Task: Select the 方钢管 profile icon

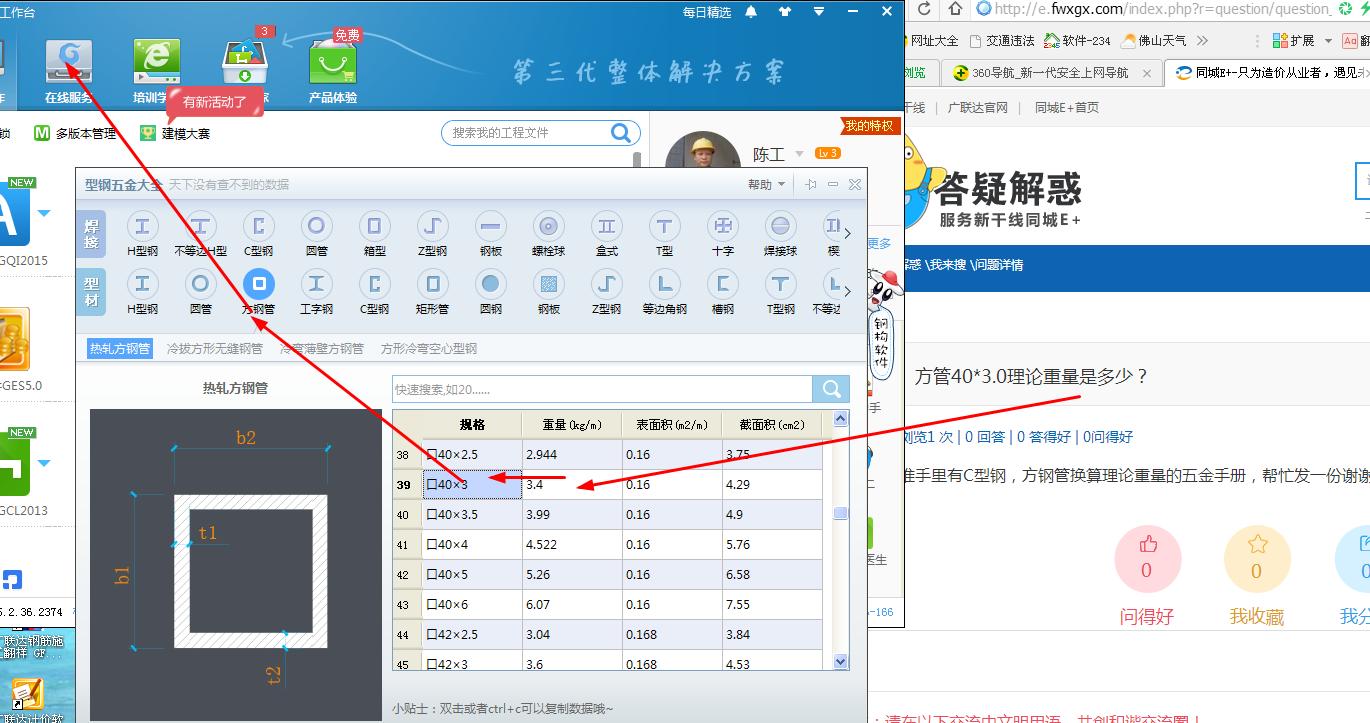Action: [x=259, y=284]
